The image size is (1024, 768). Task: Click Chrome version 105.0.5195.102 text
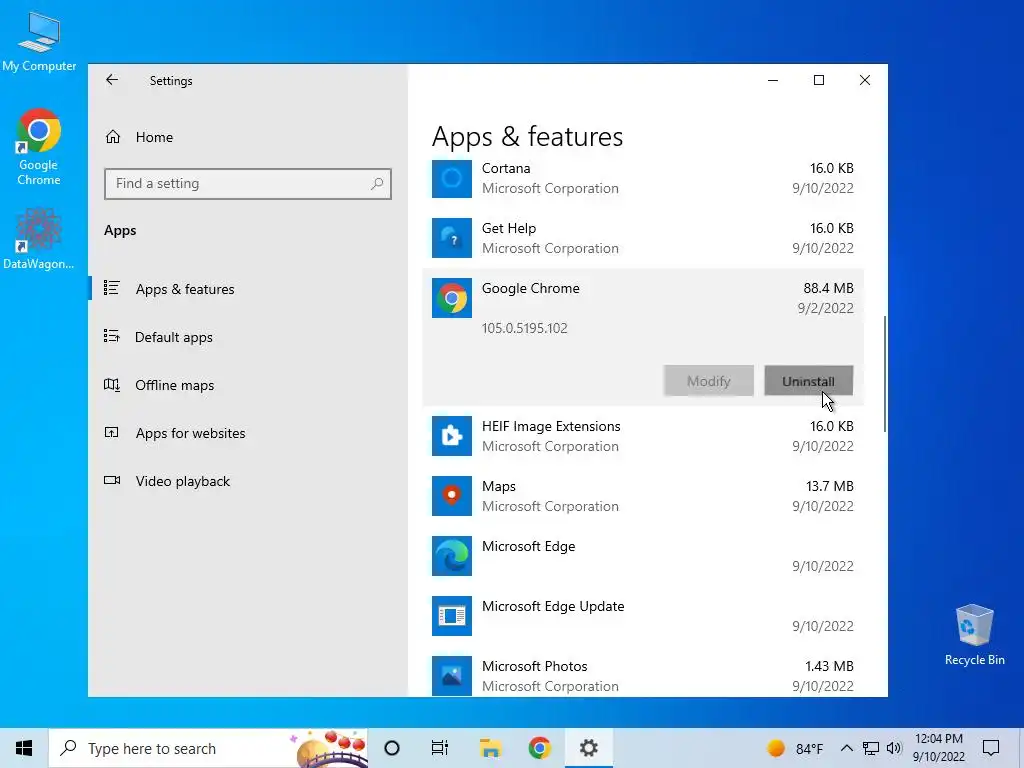pos(524,328)
